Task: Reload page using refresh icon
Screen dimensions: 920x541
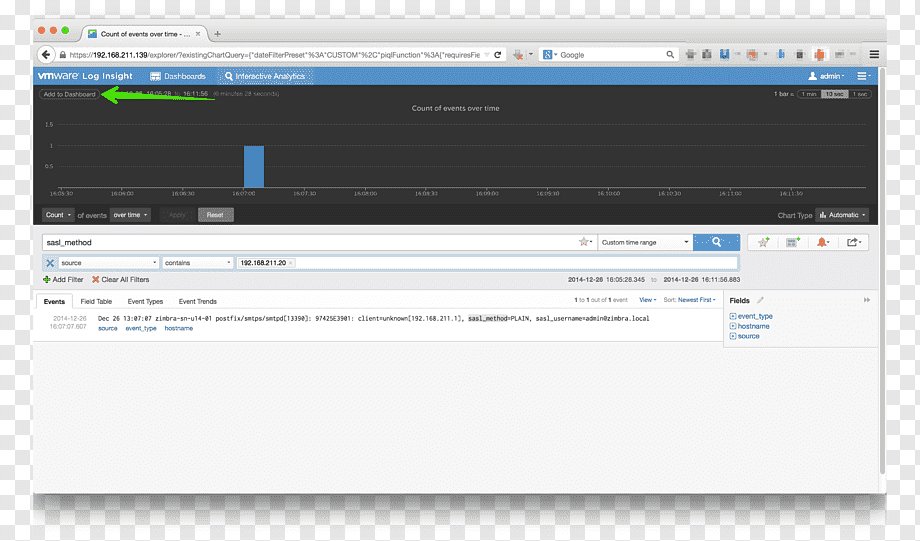Action: (x=498, y=55)
